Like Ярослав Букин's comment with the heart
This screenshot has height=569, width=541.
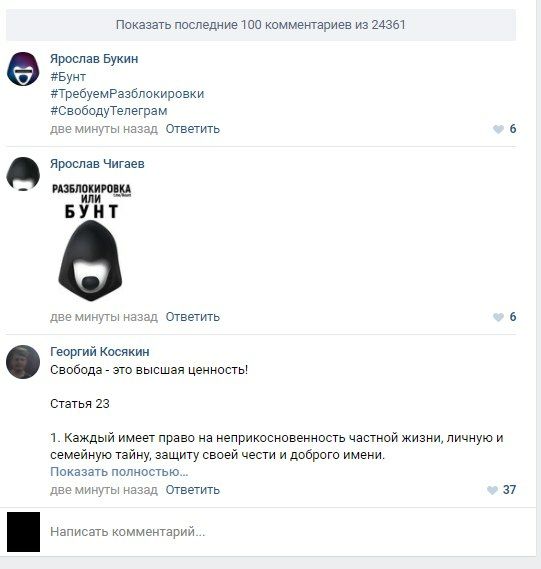(498, 129)
